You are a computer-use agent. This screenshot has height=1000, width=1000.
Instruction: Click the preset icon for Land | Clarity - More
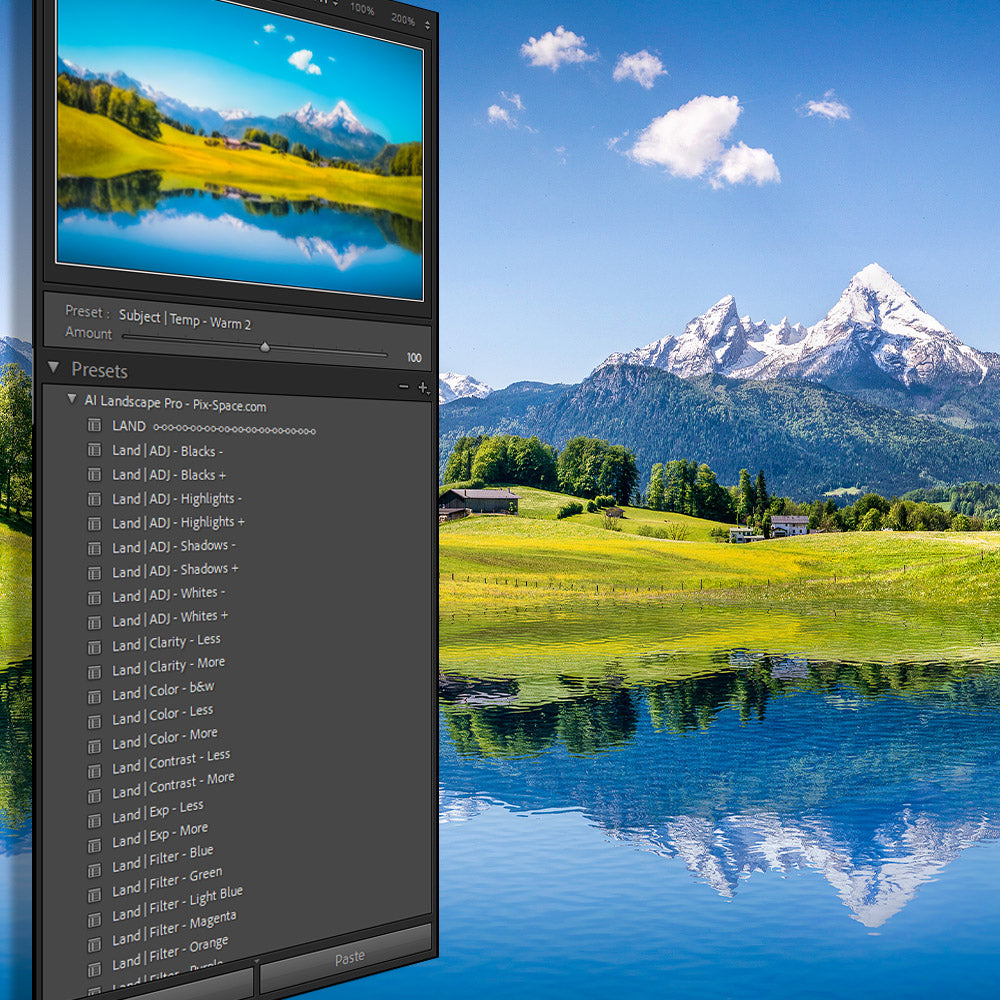pyautogui.click(x=94, y=670)
